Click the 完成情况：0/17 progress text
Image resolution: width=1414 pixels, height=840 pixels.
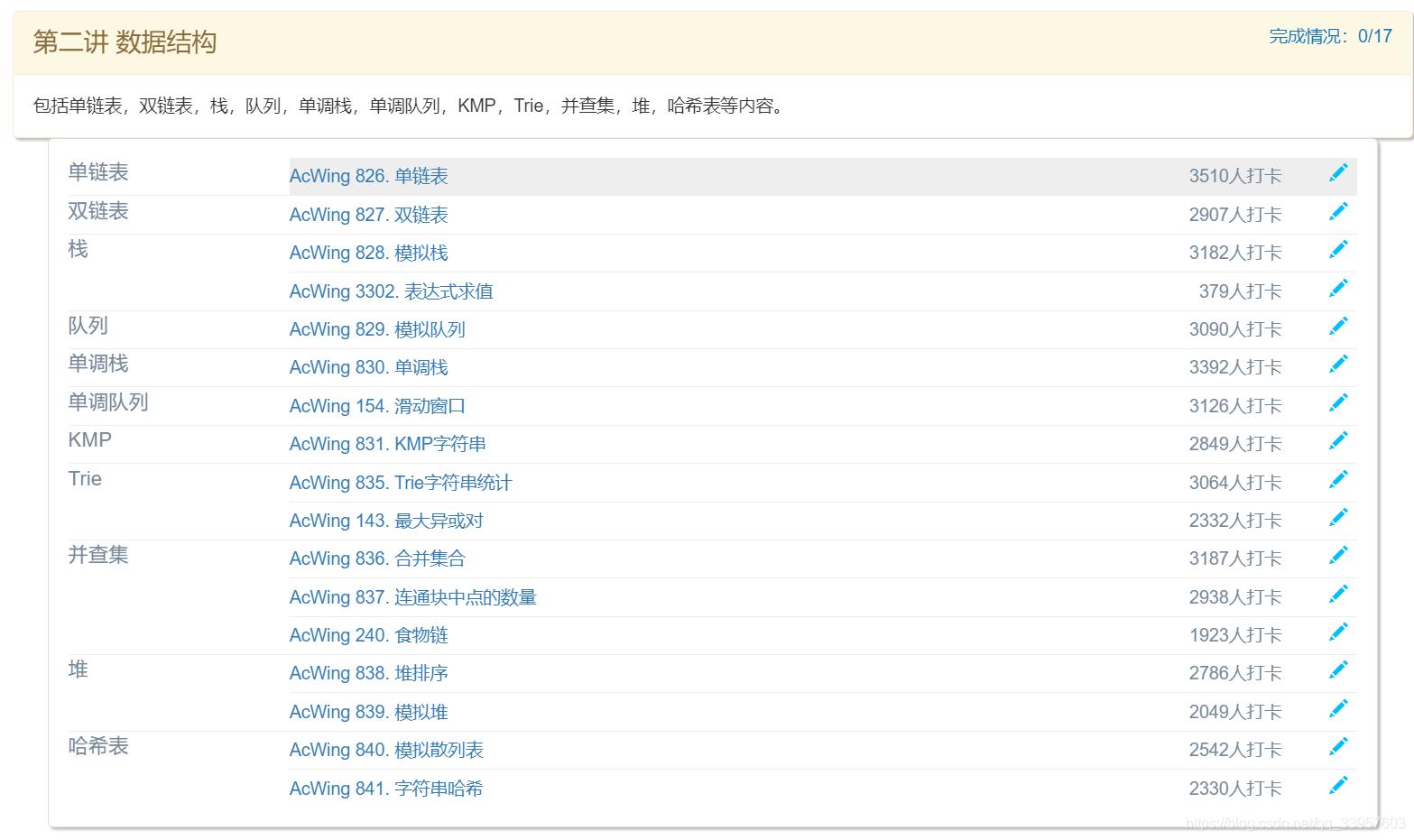(x=1331, y=36)
